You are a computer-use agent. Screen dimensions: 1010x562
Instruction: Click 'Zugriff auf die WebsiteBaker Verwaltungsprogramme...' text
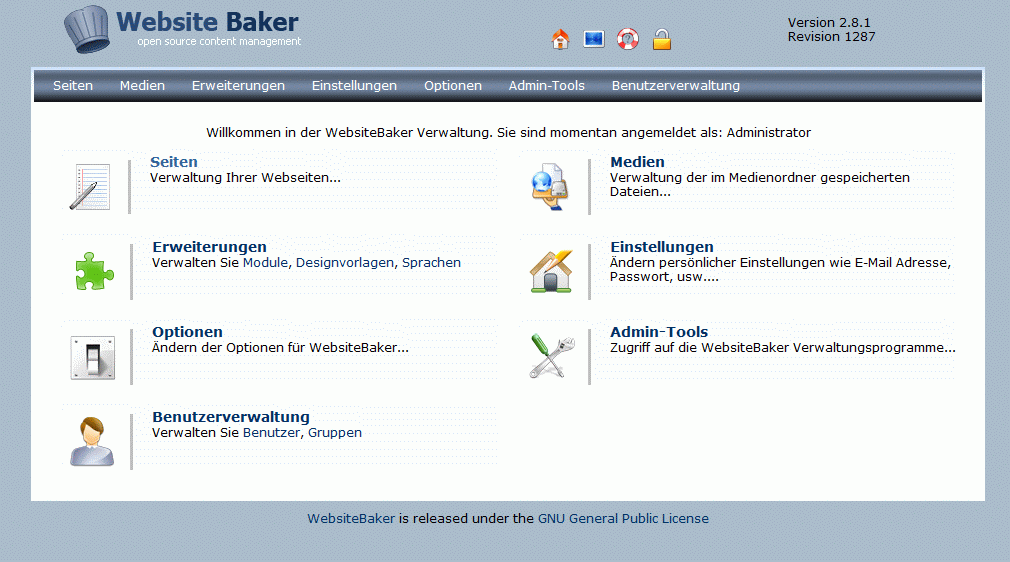point(783,347)
